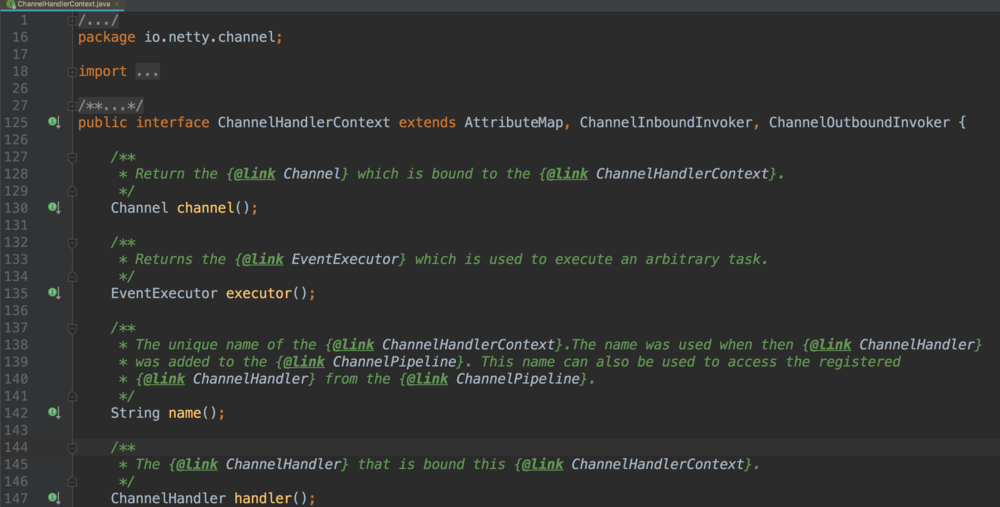The image size is (1000, 507).
Task: Collapse the Javadoc comment starting at line 144
Action: tap(72, 447)
